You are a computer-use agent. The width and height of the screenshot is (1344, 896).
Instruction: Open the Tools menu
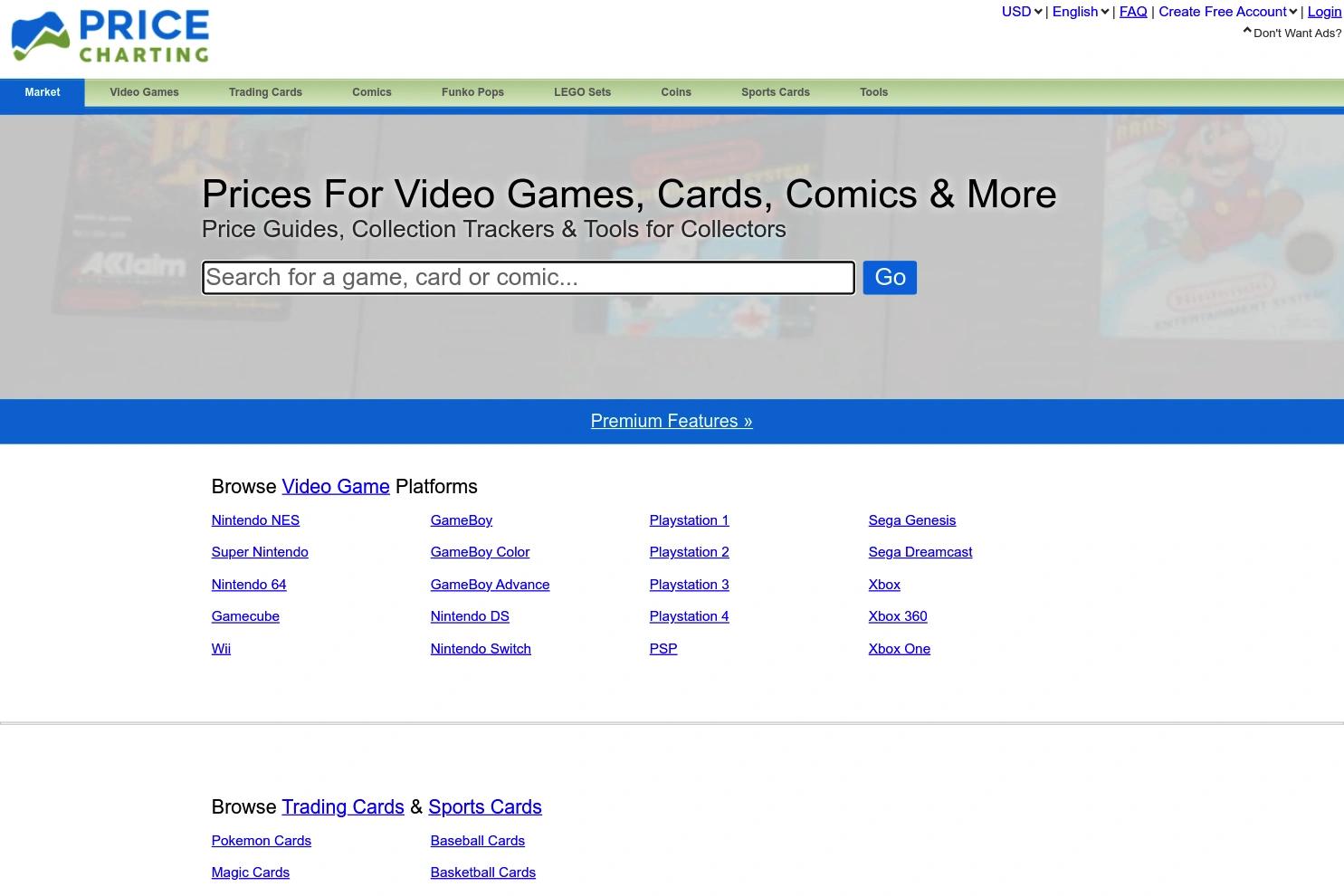coord(873,92)
